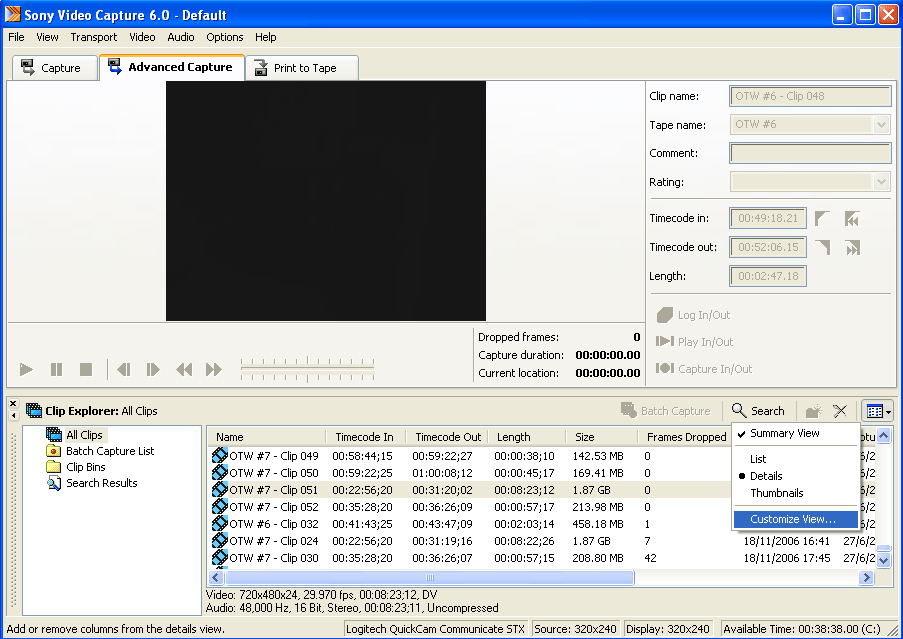Expand the Rating combo box
The image size is (903, 639).
point(881,182)
